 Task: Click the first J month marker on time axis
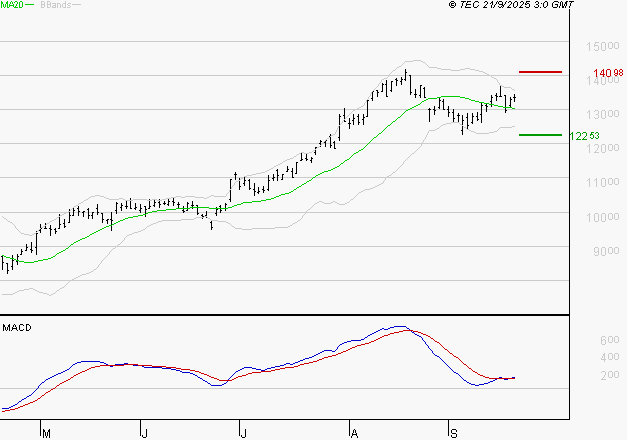145,433
